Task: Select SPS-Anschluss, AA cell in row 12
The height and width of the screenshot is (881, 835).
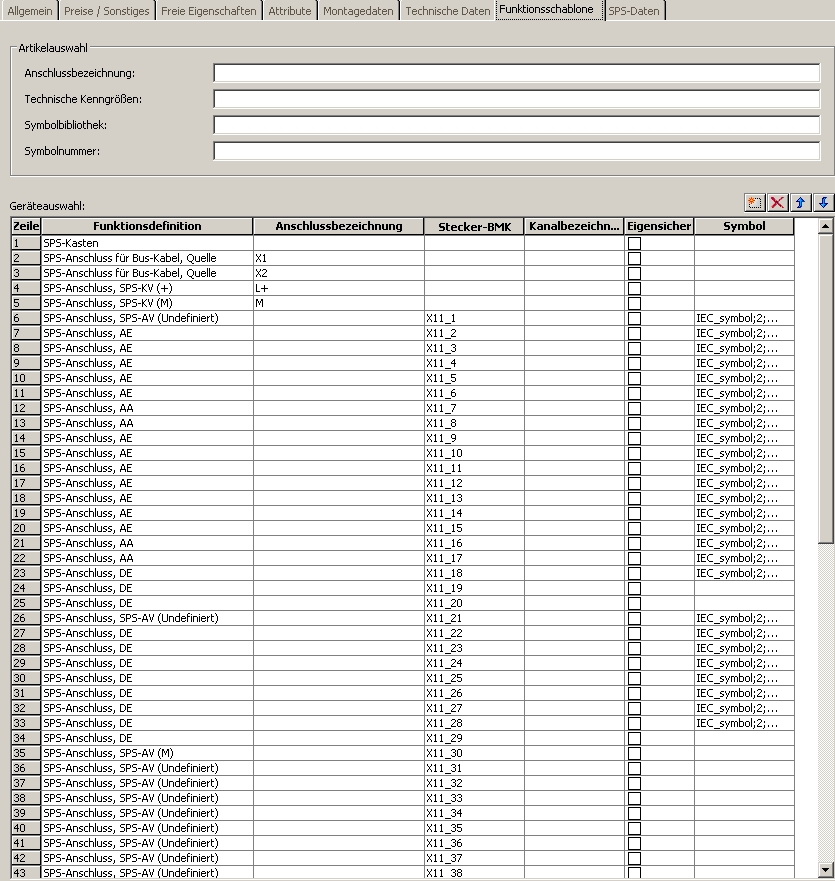Action: pyautogui.click(x=147, y=408)
